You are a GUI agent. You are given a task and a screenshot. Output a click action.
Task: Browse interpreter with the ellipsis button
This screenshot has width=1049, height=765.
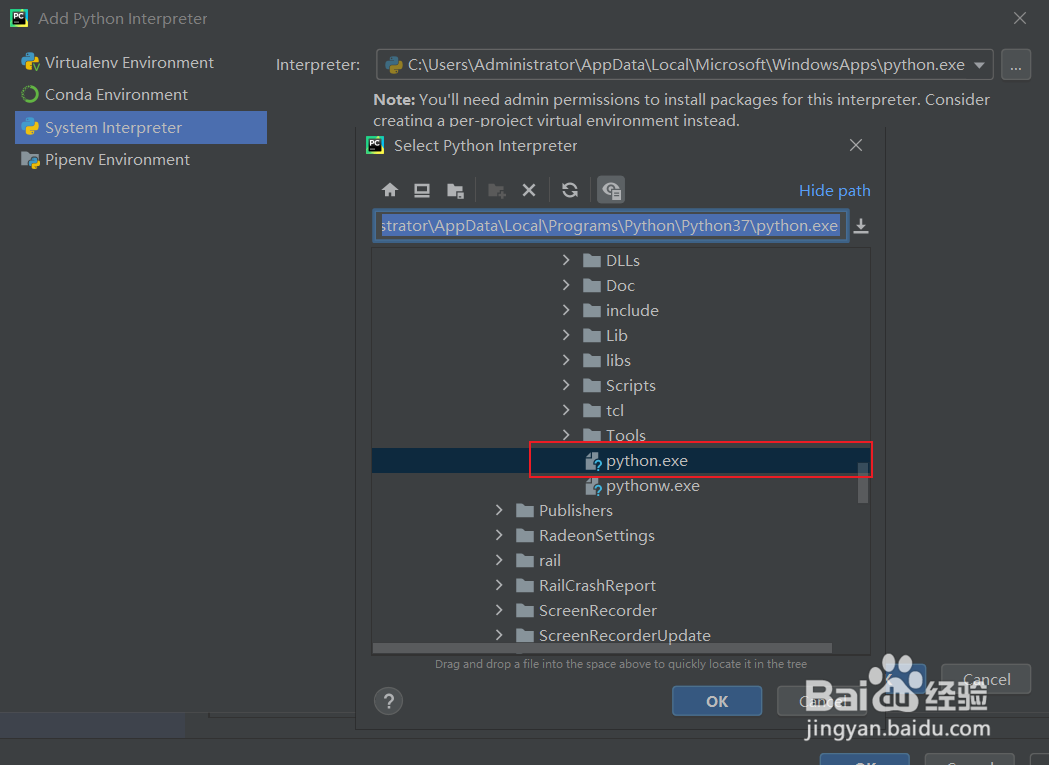(x=1016, y=65)
